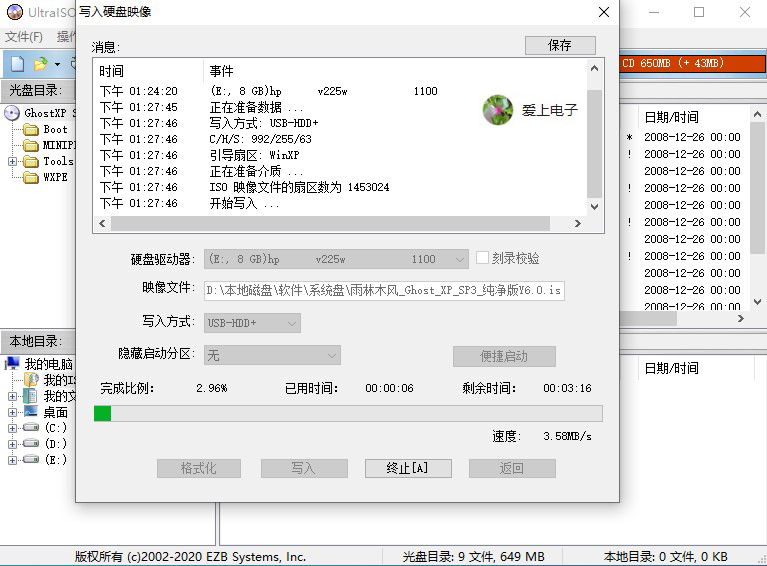Expand the (E:) drive node
The height and width of the screenshot is (566, 767).
pyautogui.click(x=12, y=460)
